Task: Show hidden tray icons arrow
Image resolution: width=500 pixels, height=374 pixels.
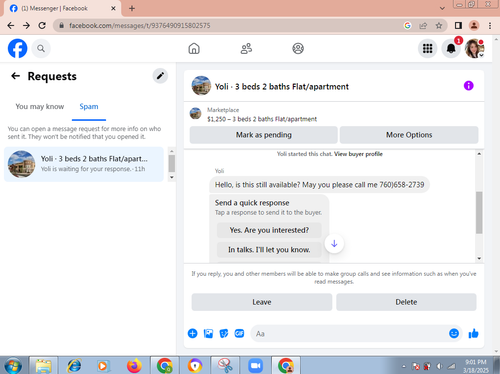Action: [404, 366]
